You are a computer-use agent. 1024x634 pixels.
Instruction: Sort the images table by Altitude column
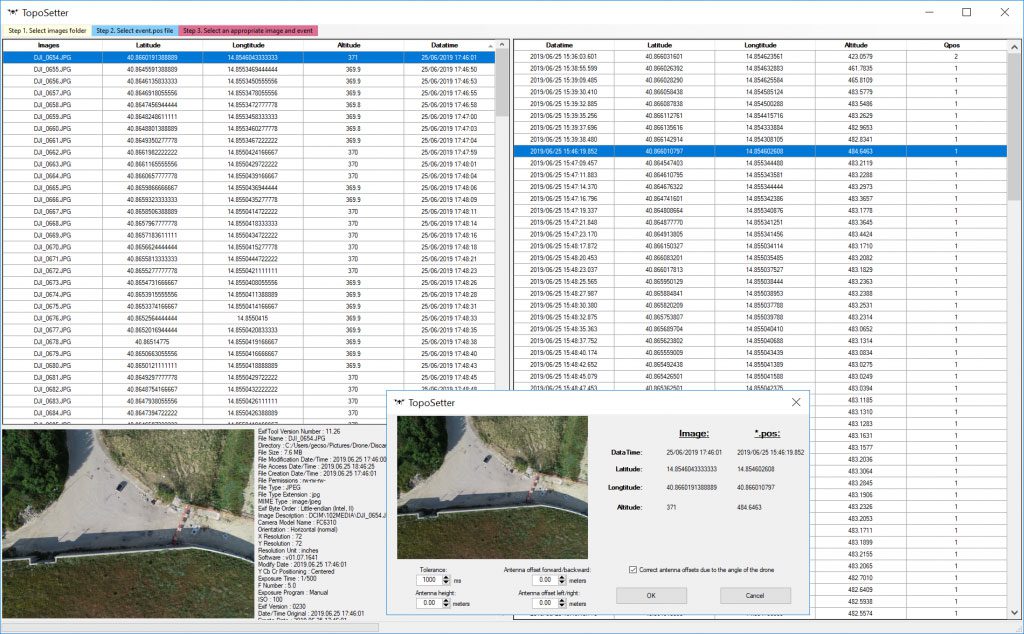[349, 45]
